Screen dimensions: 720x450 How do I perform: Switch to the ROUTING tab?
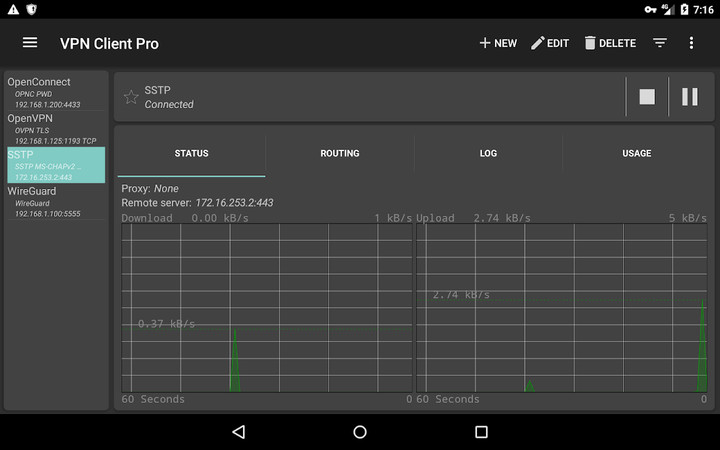pyautogui.click(x=340, y=153)
